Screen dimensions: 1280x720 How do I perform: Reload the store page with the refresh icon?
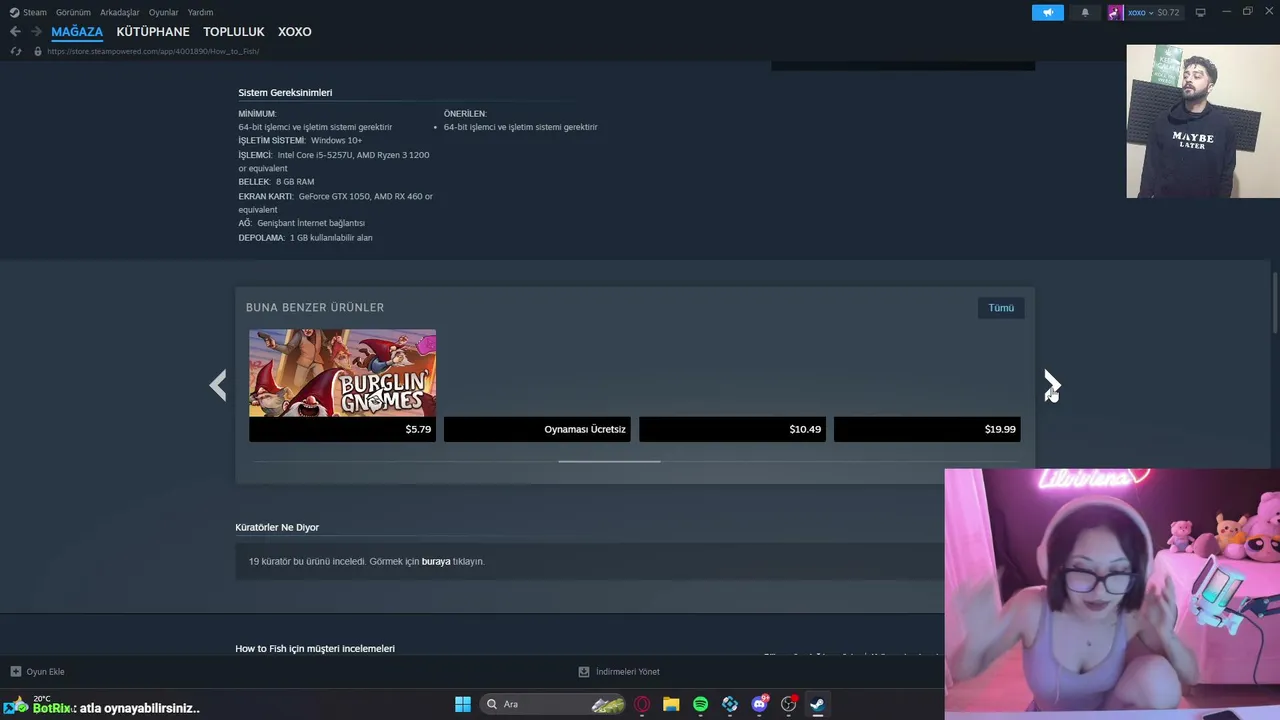pyautogui.click(x=15, y=51)
